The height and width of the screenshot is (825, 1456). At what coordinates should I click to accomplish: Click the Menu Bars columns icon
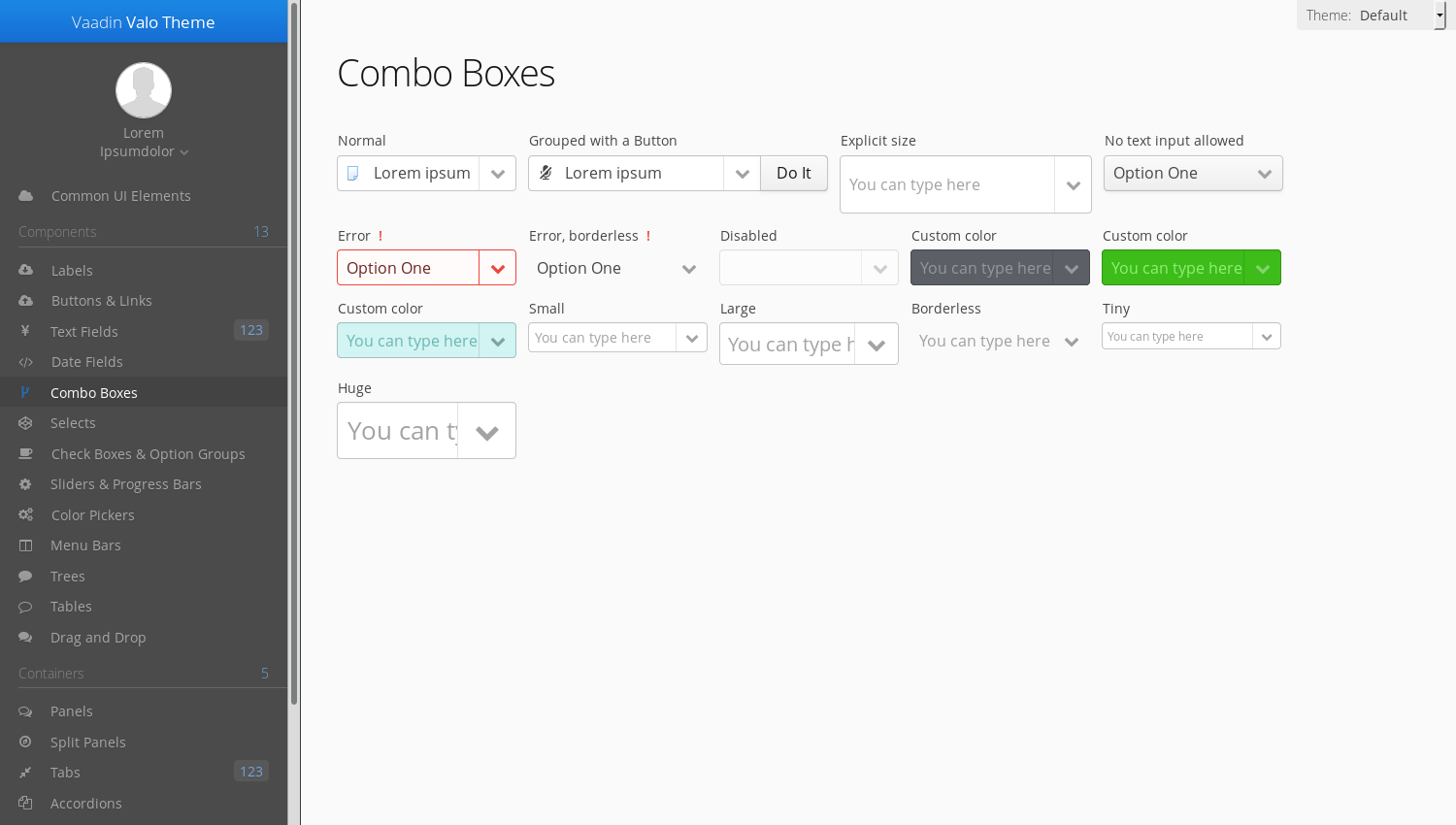pos(25,545)
